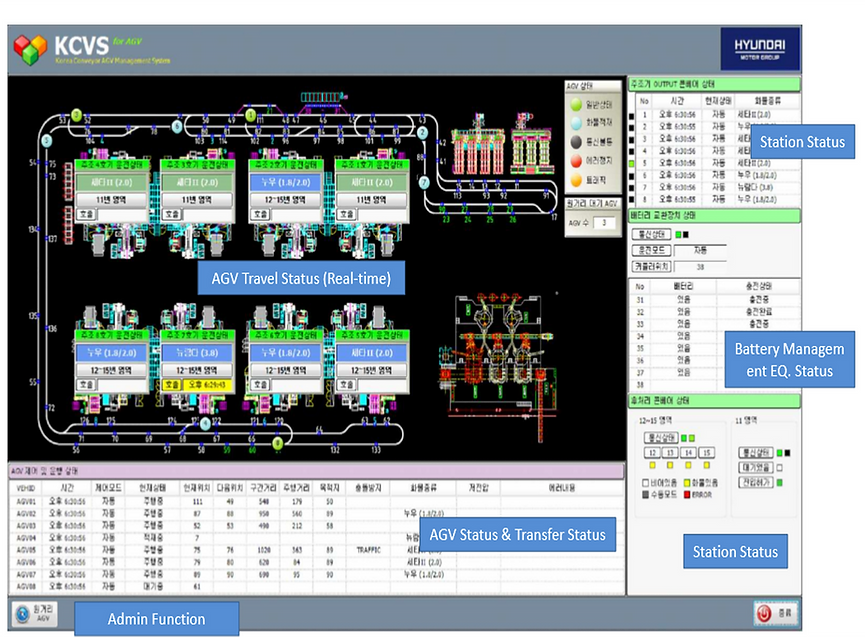
Task: Click the 종료 exit button
Action: 776,613
